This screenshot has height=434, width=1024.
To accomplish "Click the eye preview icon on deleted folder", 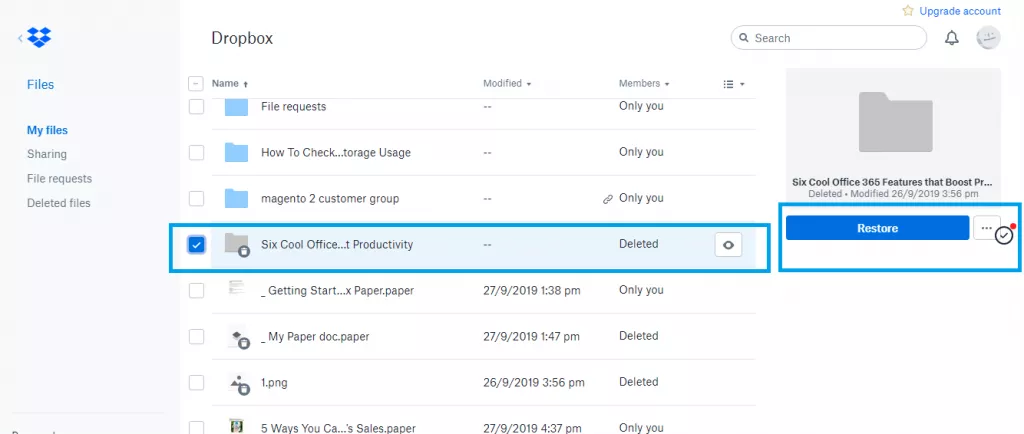I will point(728,245).
